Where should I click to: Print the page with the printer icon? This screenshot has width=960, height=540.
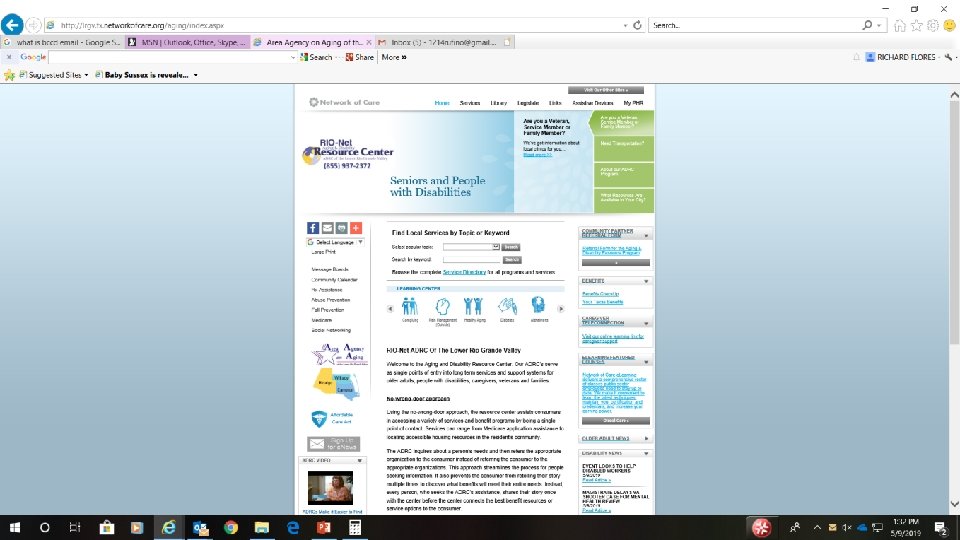(x=342, y=228)
